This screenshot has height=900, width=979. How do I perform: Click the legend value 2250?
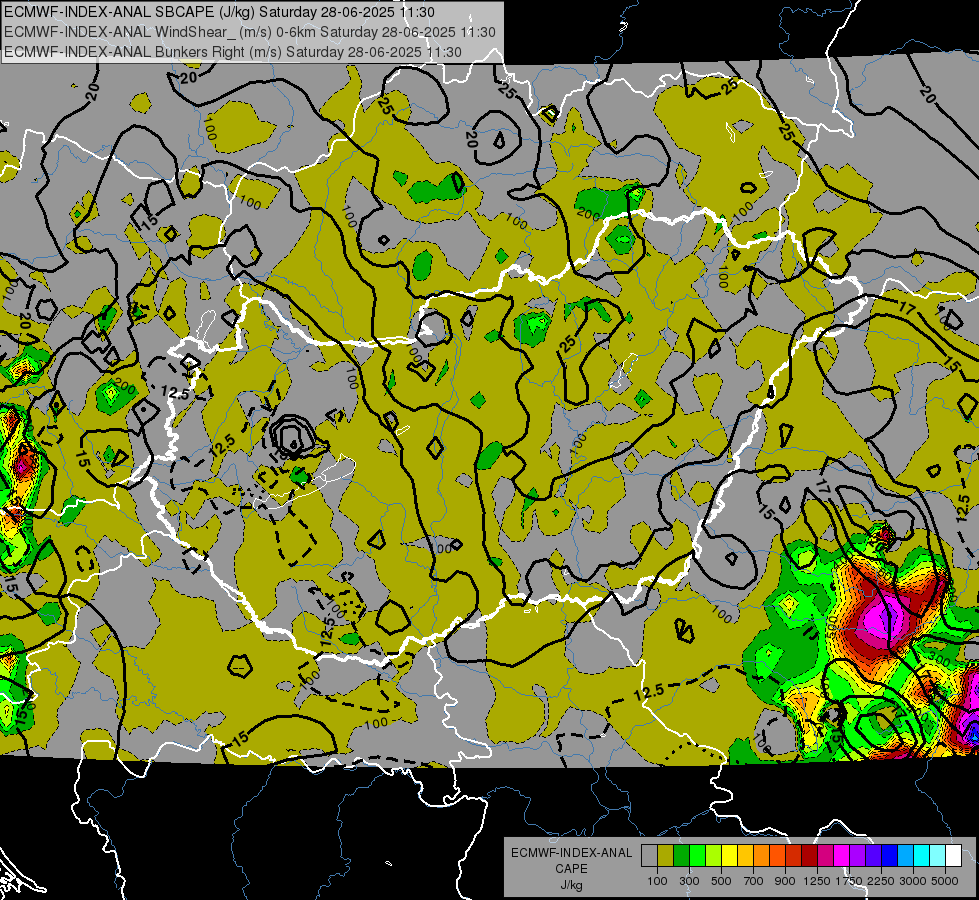click(x=881, y=881)
